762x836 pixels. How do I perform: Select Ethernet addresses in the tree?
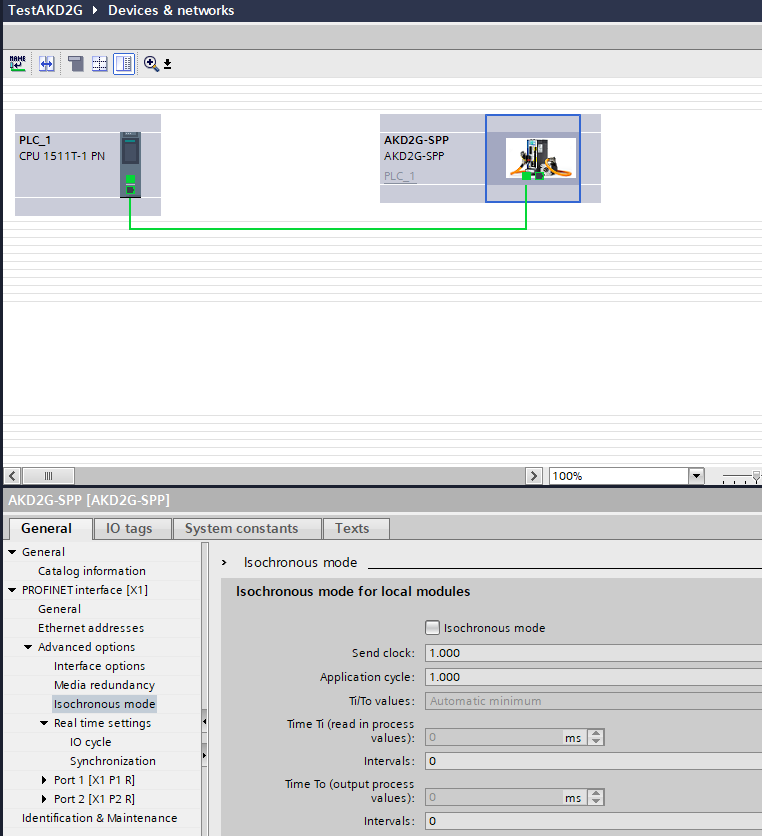tap(91, 628)
